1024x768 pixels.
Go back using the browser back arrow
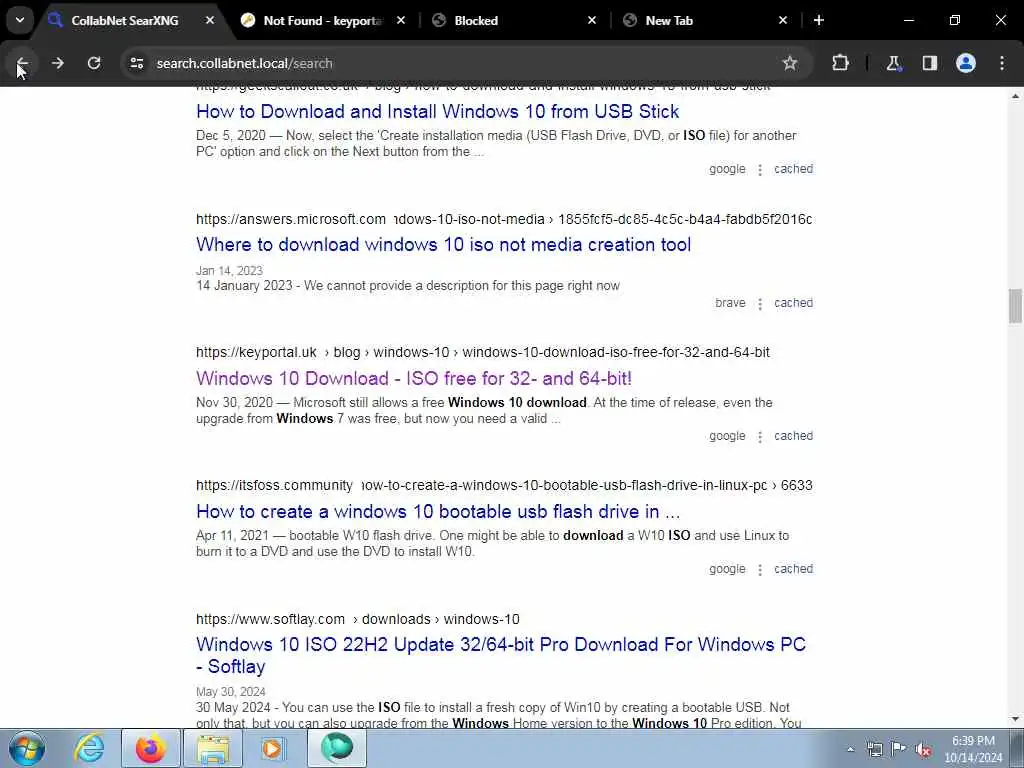pyautogui.click(x=22, y=63)
